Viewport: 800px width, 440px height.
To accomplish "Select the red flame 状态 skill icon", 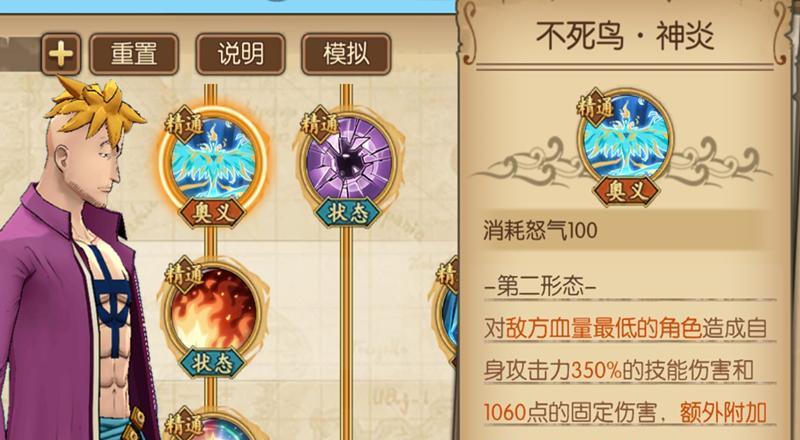I will 213,308.
